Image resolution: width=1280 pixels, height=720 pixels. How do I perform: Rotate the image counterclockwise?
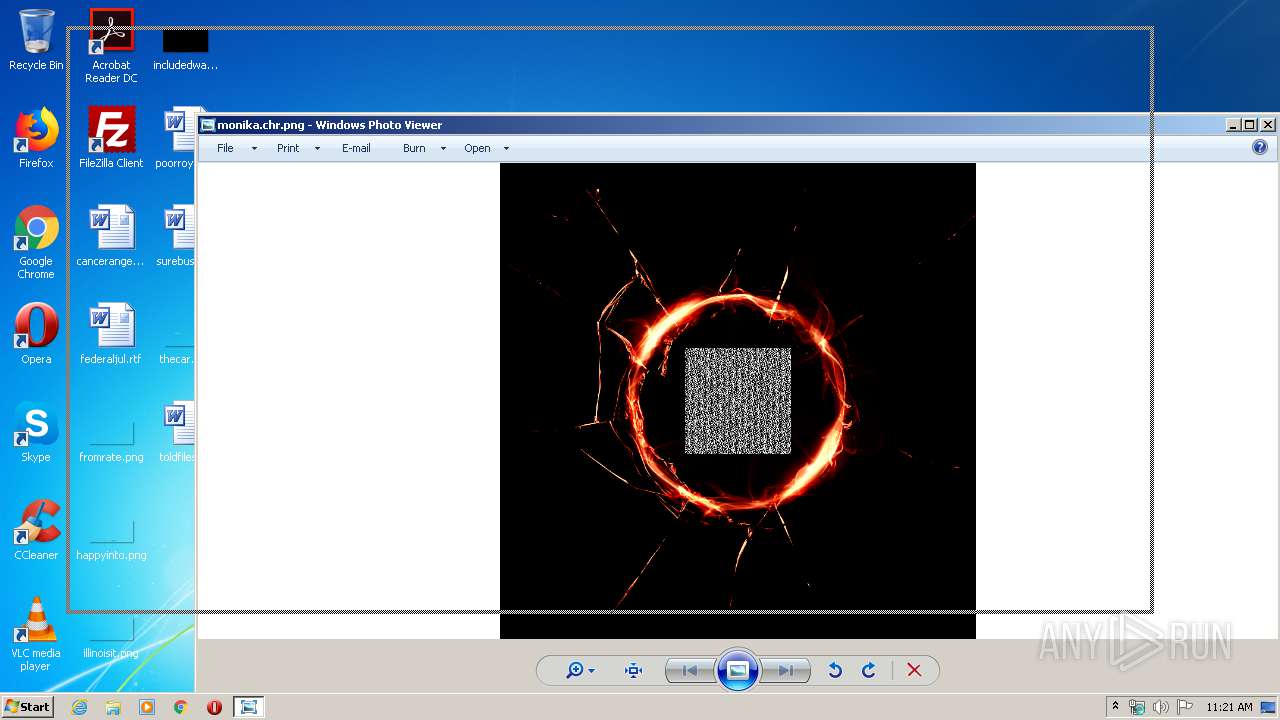(835, 671)
